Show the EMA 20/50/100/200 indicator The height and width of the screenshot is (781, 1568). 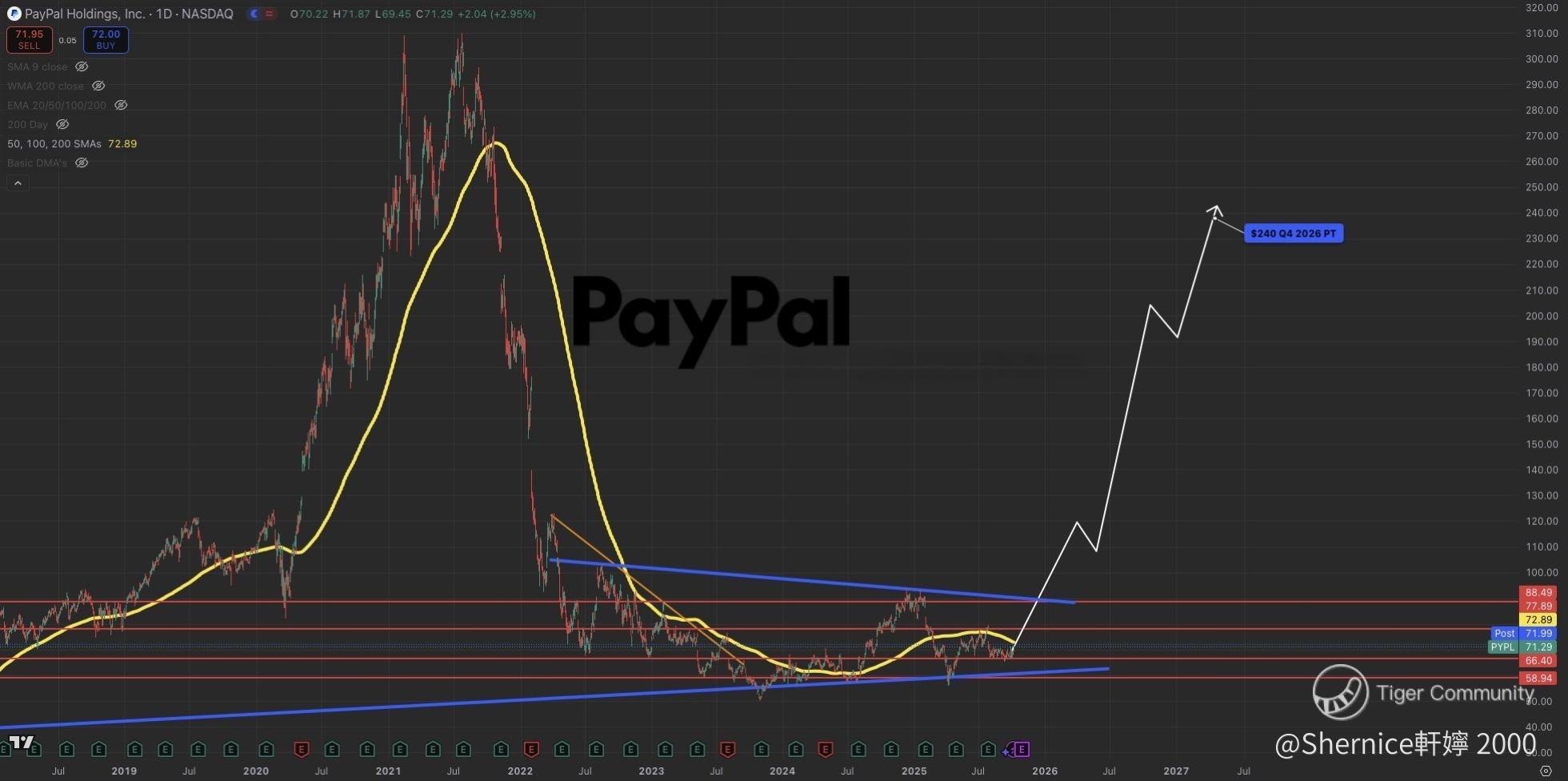click(121, 105)
